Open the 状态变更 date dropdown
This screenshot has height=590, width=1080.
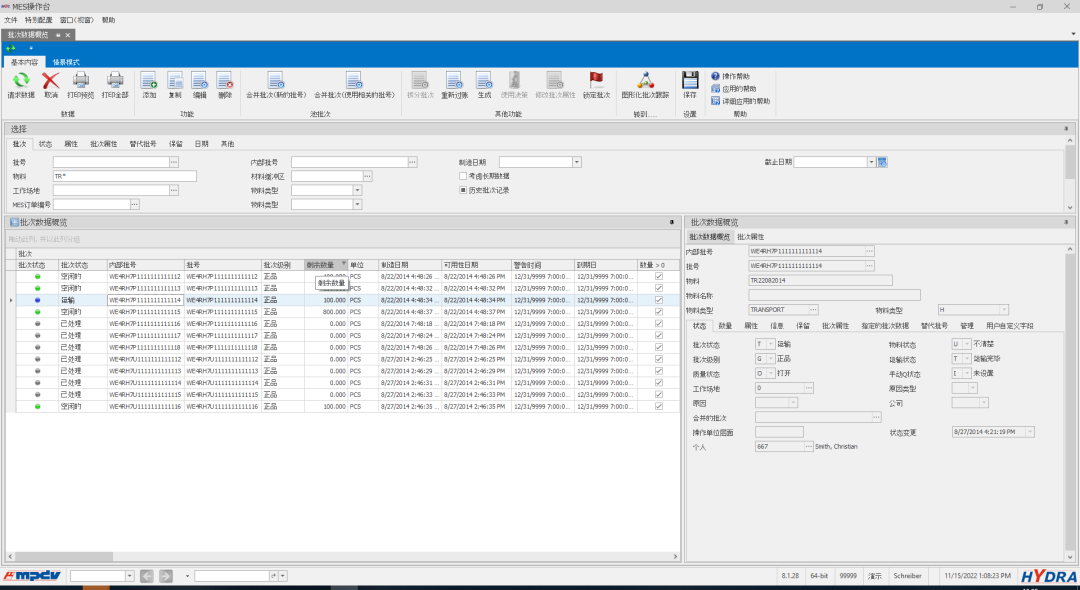[x=1030, y=432]
